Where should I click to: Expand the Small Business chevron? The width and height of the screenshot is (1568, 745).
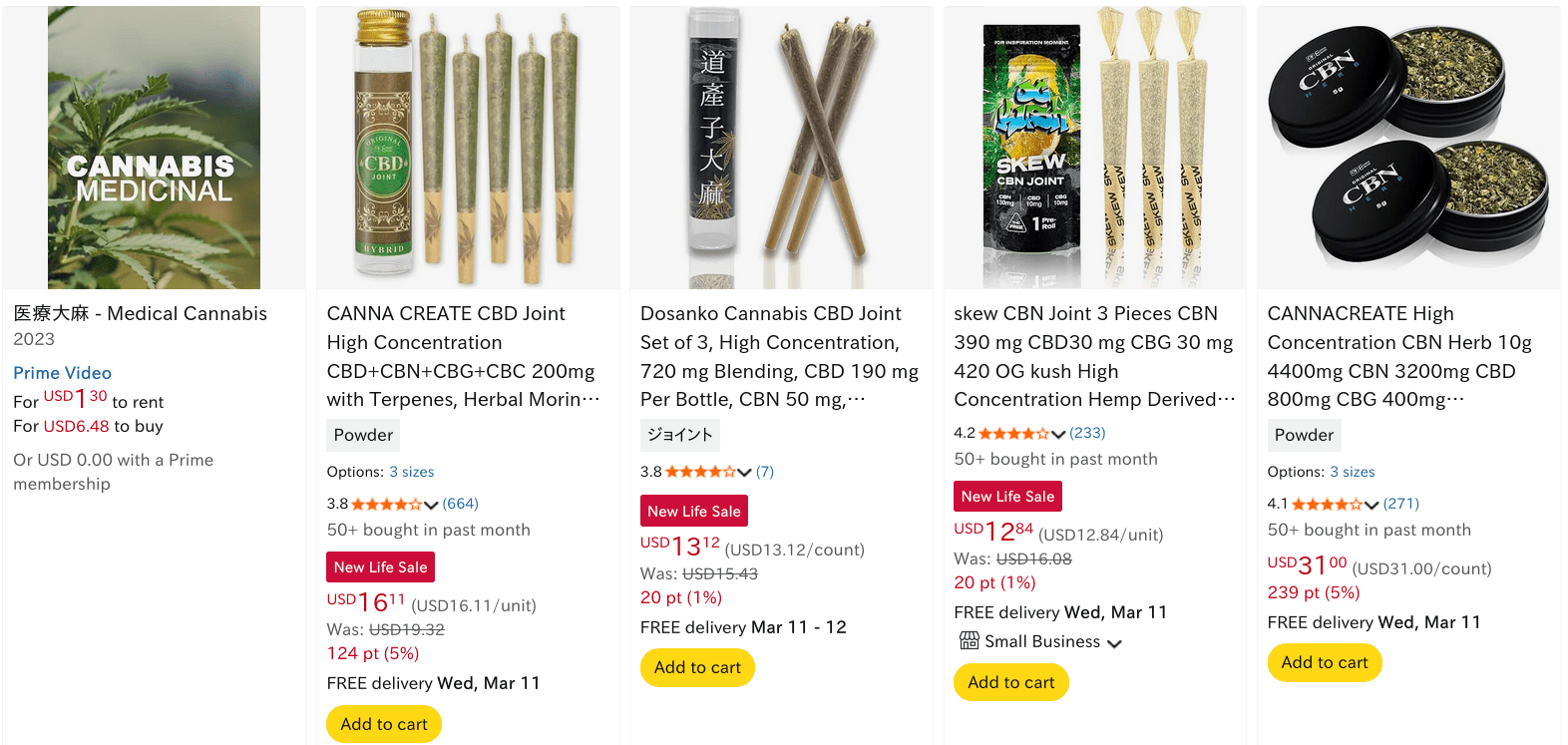1114,643
